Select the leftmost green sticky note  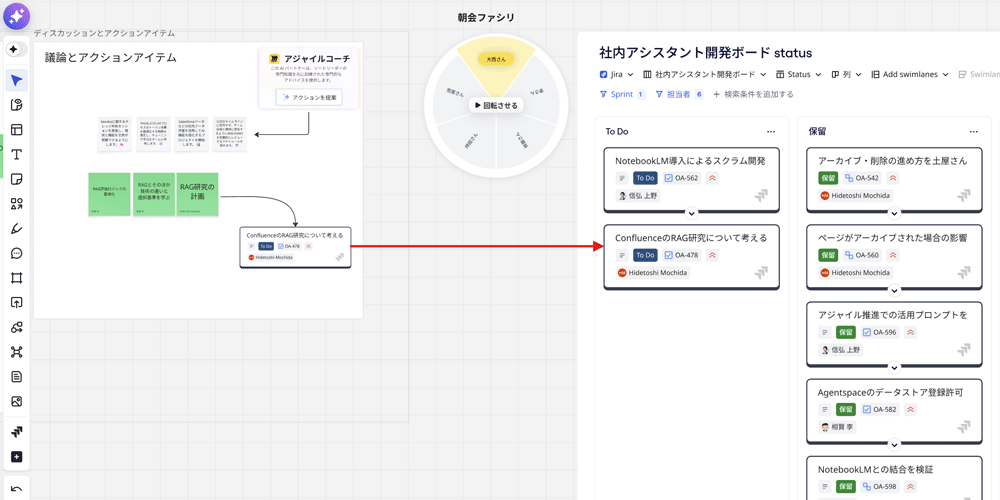pos(109,194)
